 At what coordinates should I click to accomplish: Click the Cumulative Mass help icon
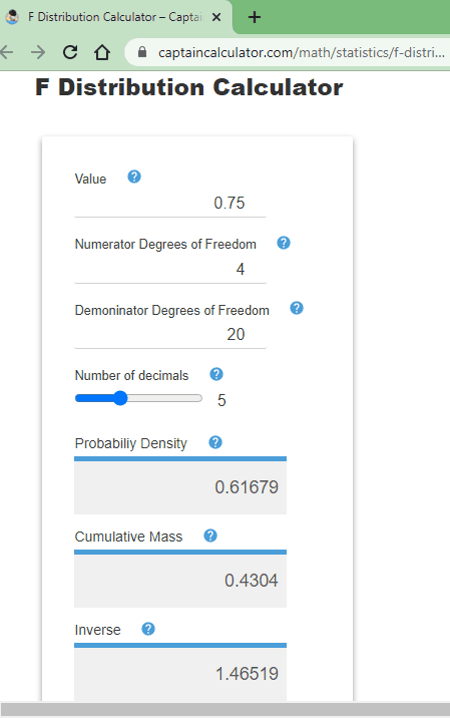click(x=211, y=536)
